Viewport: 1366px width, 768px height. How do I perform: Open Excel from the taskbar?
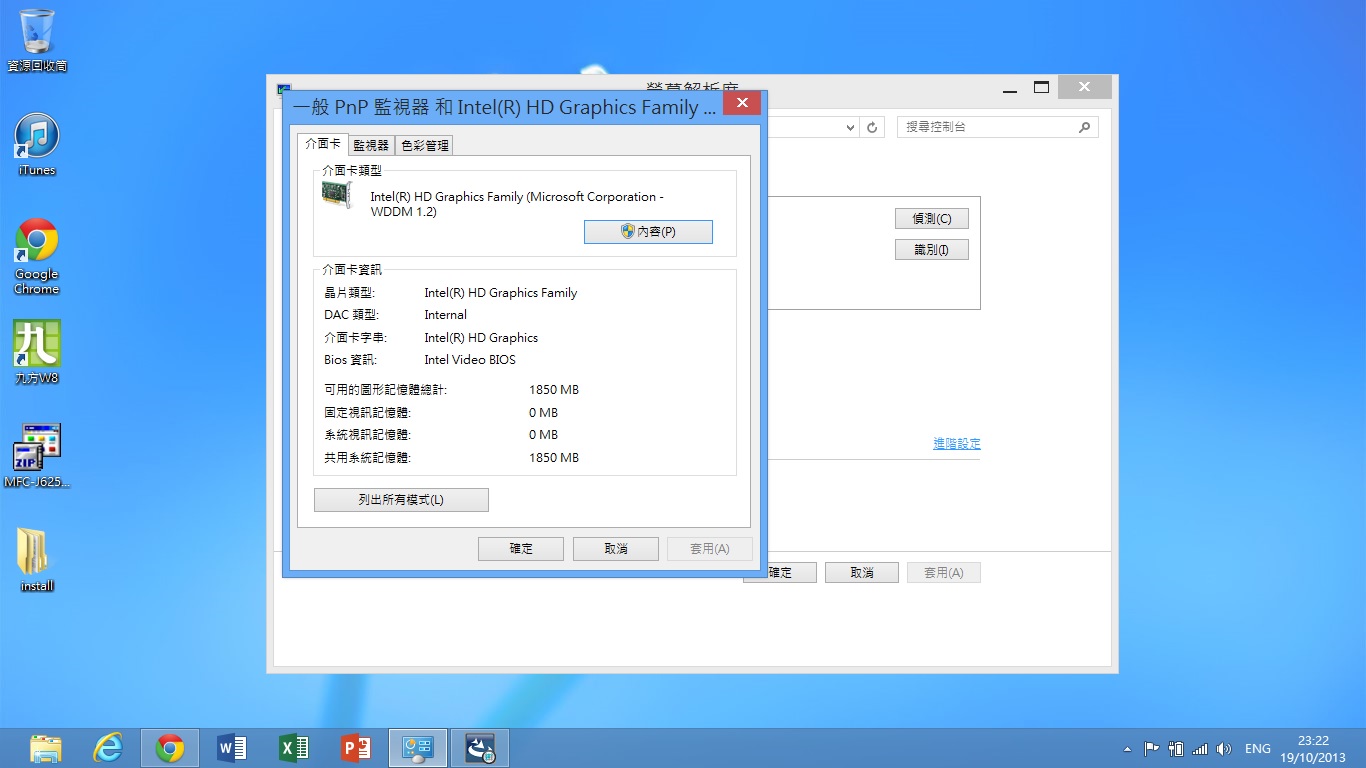point(293,748)
